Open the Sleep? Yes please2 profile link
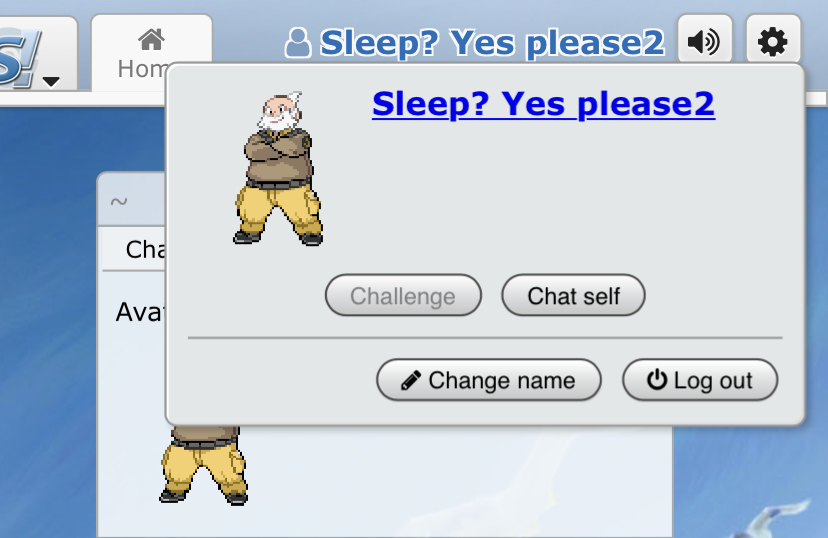828x538 pixels. tap(543, 103)
